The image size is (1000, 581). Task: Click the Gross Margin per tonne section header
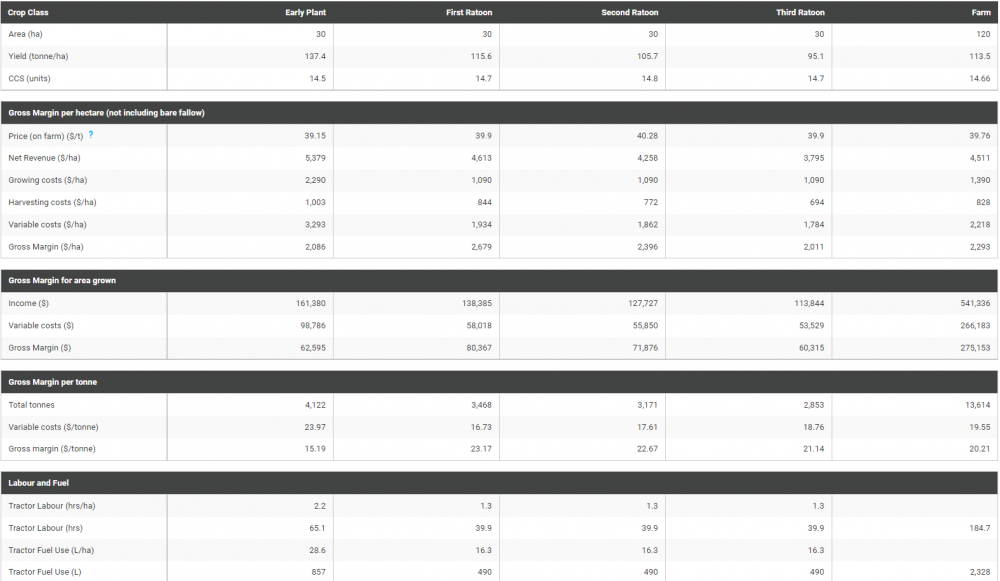[x=52, y=382]
